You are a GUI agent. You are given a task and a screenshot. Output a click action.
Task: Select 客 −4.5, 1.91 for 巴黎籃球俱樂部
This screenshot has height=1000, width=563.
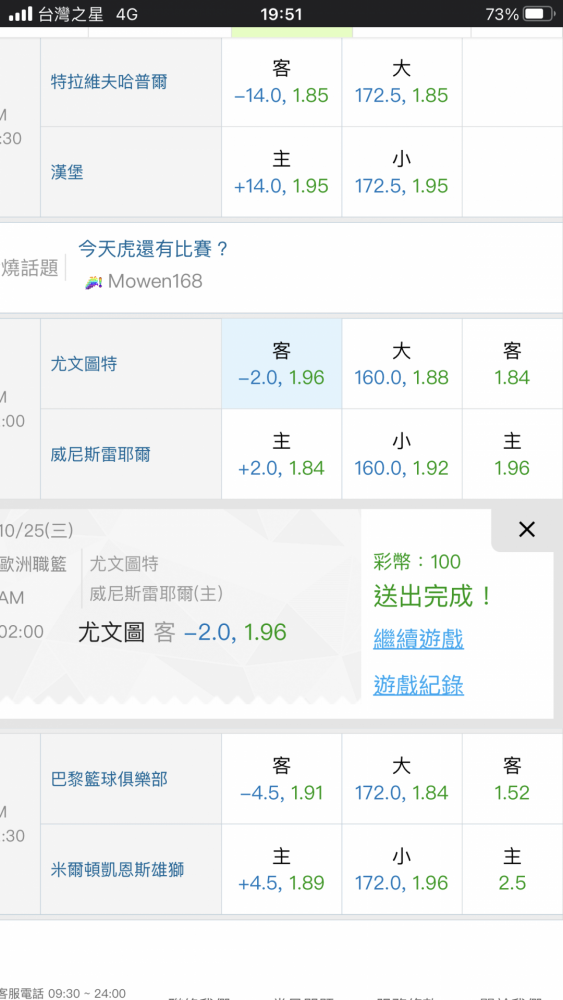tap(281, 779)
